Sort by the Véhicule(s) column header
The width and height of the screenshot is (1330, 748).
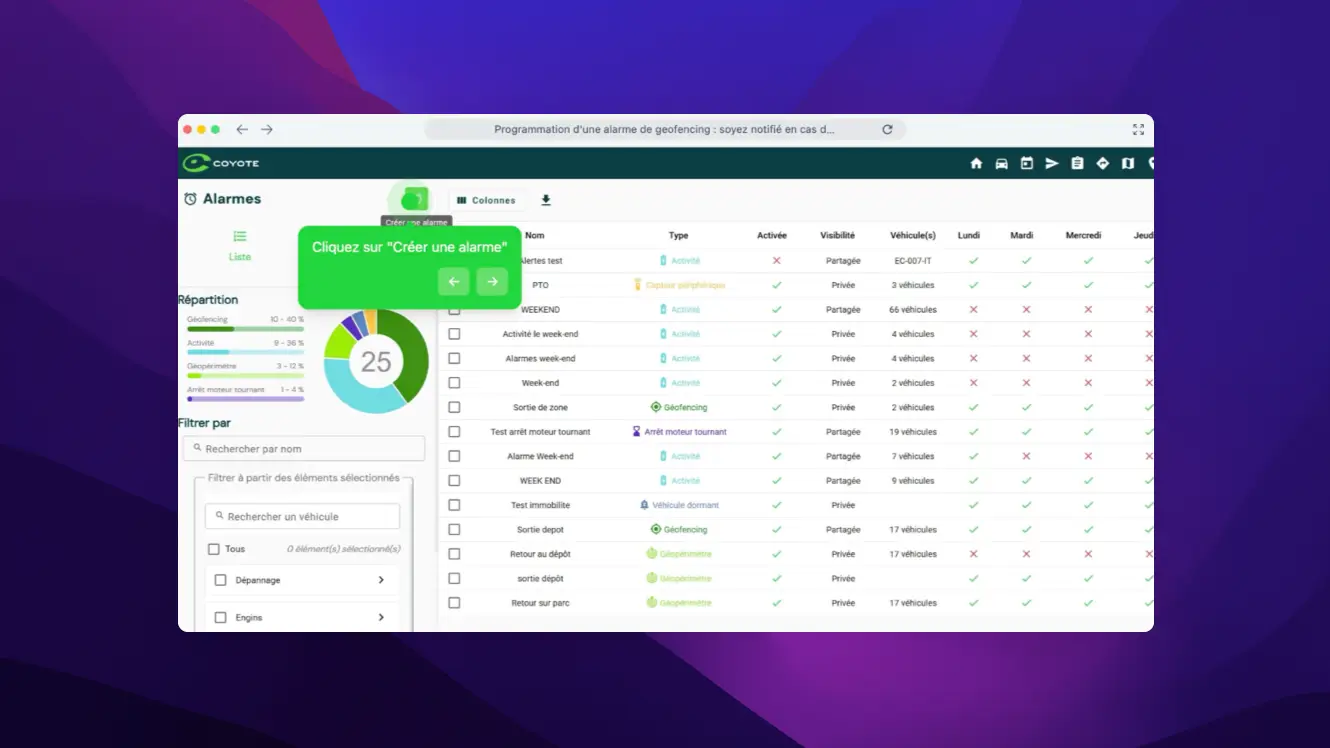pos(913,236)
